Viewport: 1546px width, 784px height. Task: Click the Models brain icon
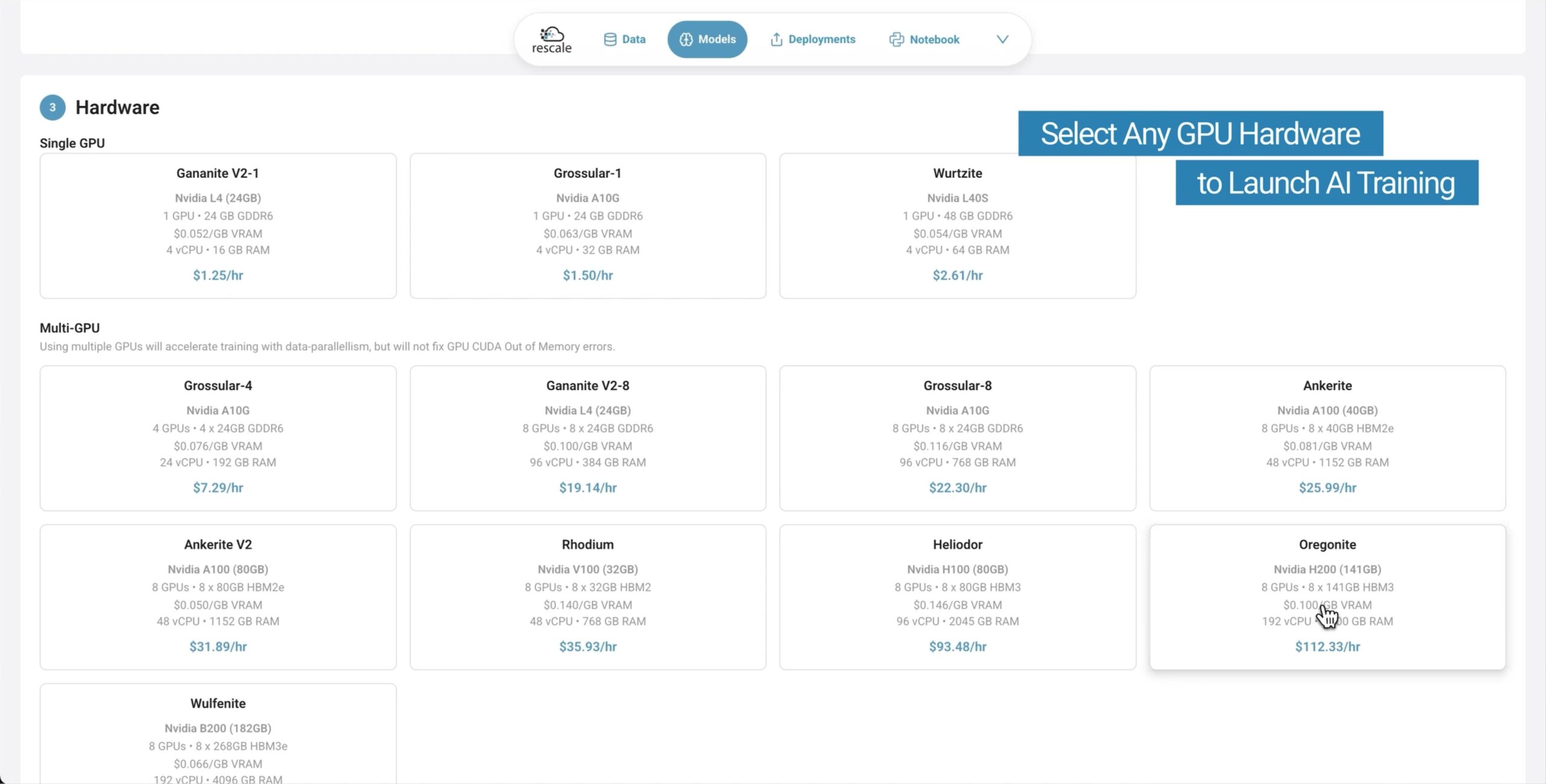tap(686, 39)
